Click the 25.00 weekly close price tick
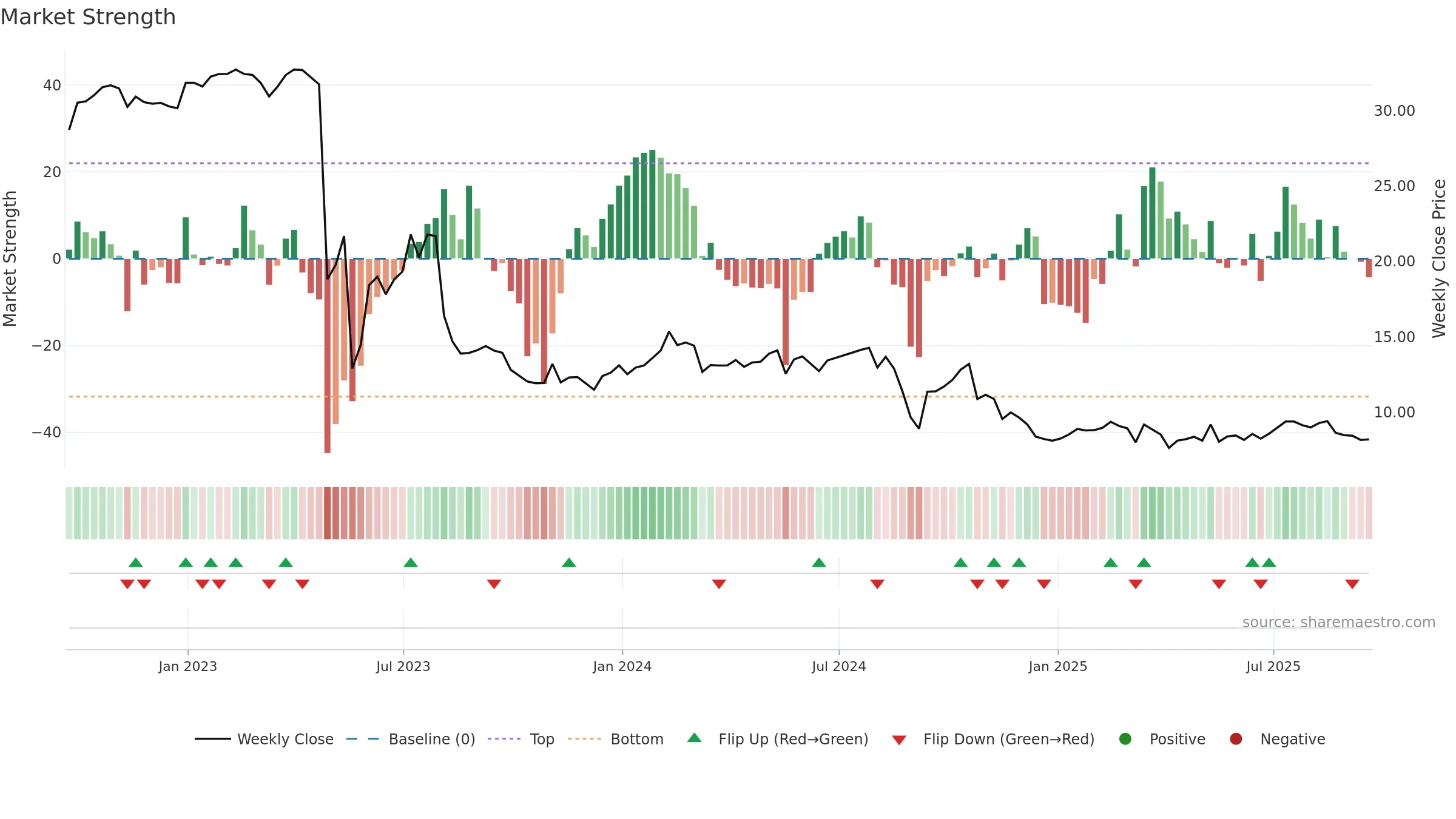 pyautogui.click(x=1395, y=186)
